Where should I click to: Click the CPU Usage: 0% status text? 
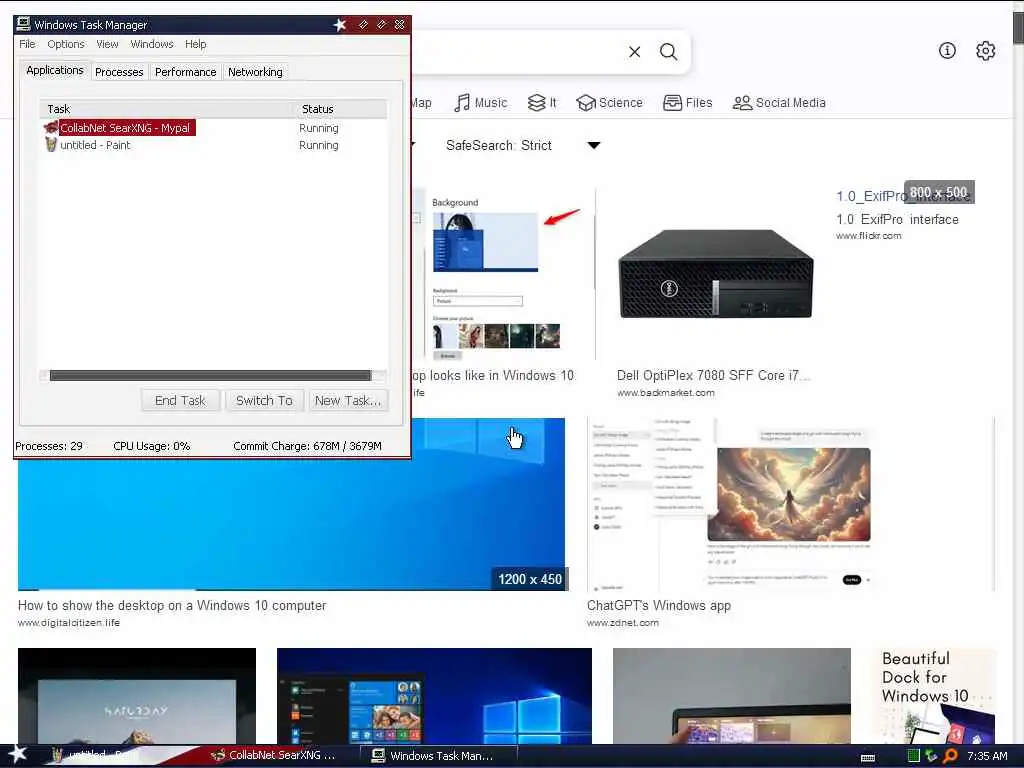pos(152,446)
